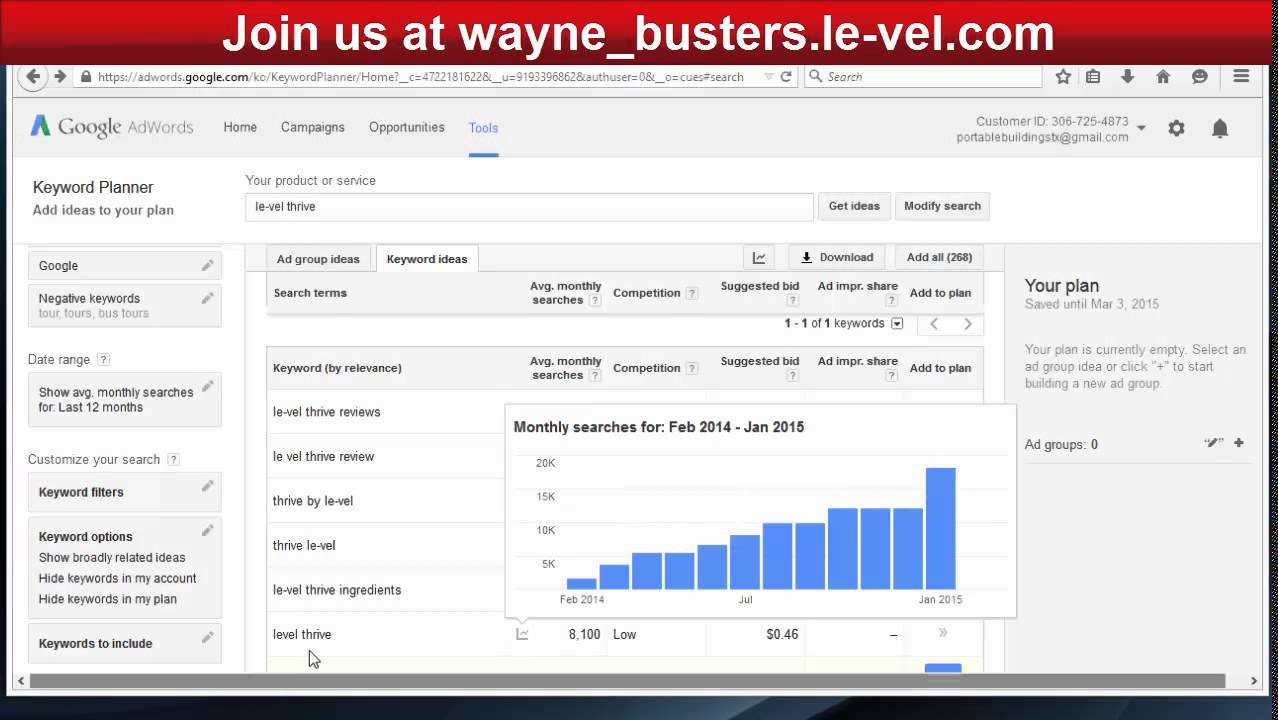This screenshot has width=1278, height=720.
Task: Click the 'le-vel thrive reviews' keyword
Action: tap(326, 412)
